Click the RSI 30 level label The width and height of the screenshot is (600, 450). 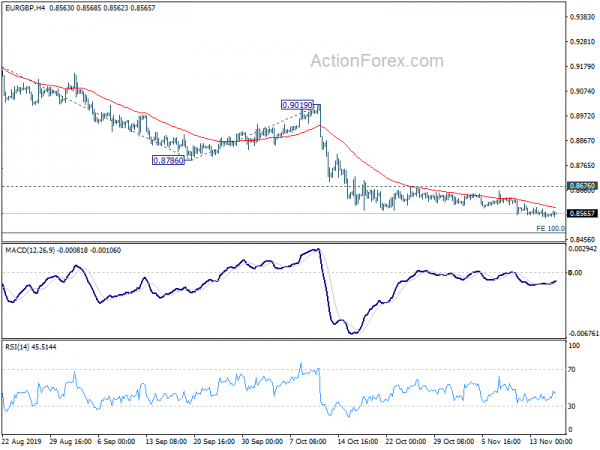(572, 406)
